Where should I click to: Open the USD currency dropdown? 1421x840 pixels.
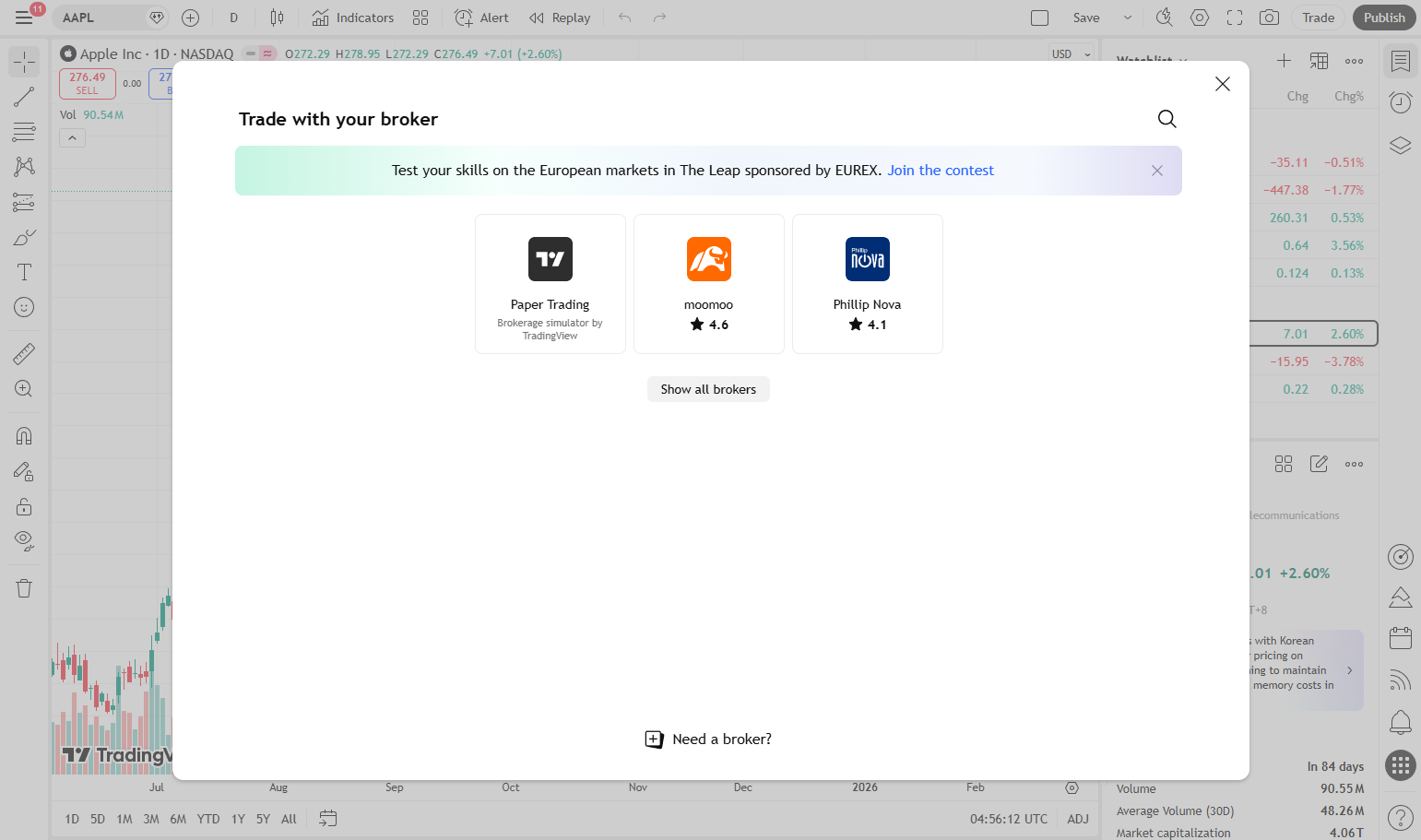[x=1072, y=54]
